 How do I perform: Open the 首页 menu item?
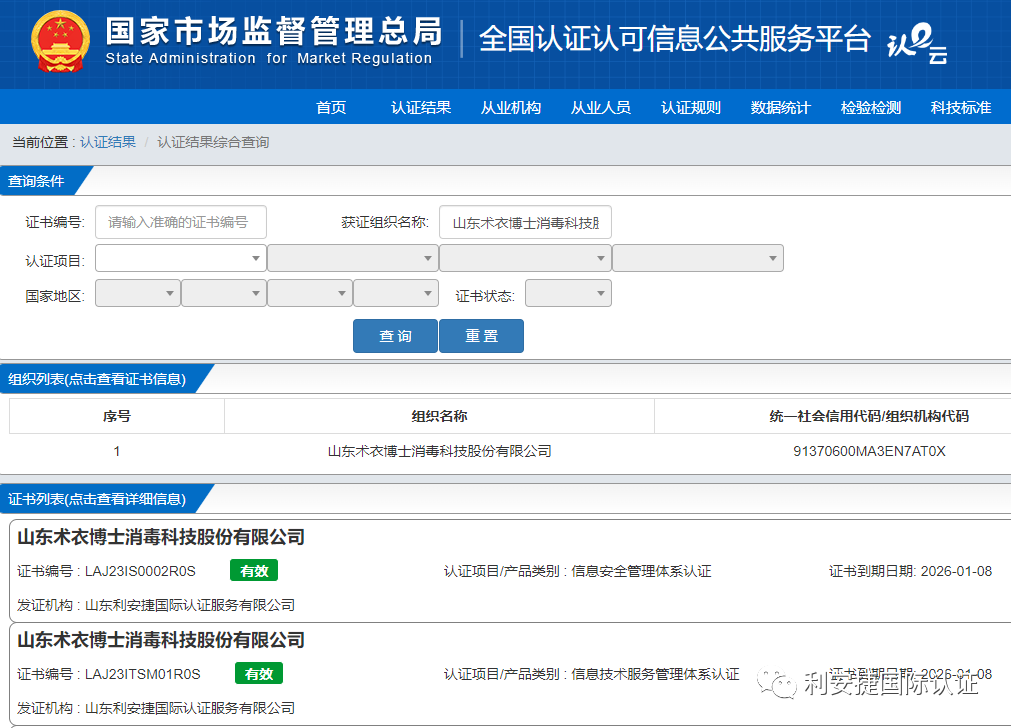point(331,108)
